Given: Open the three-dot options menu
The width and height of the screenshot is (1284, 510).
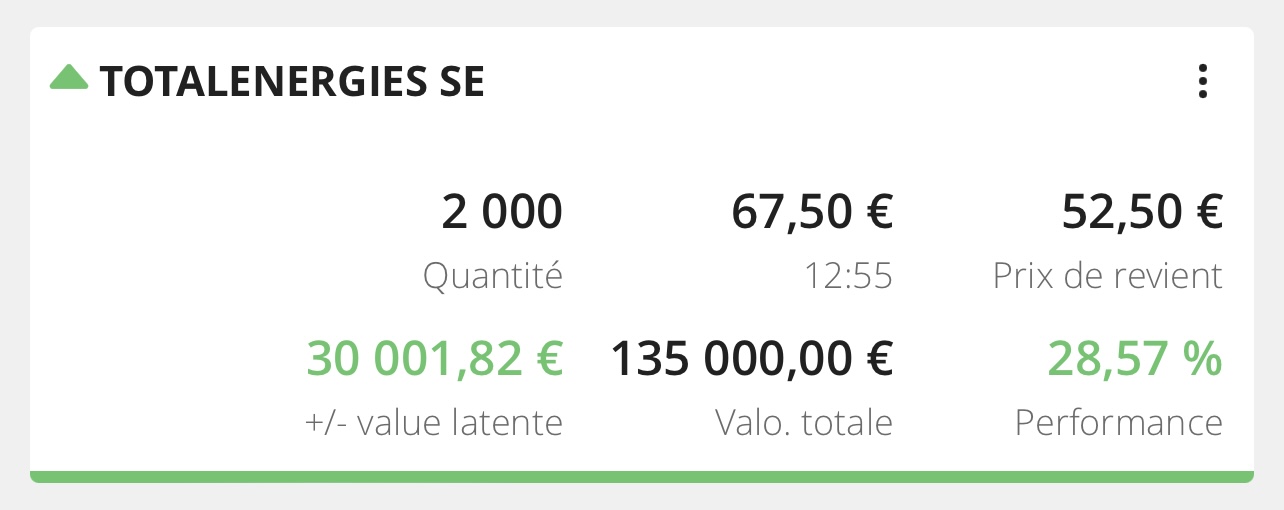Looking at the screenshot, I should (x=1203, y=82).
